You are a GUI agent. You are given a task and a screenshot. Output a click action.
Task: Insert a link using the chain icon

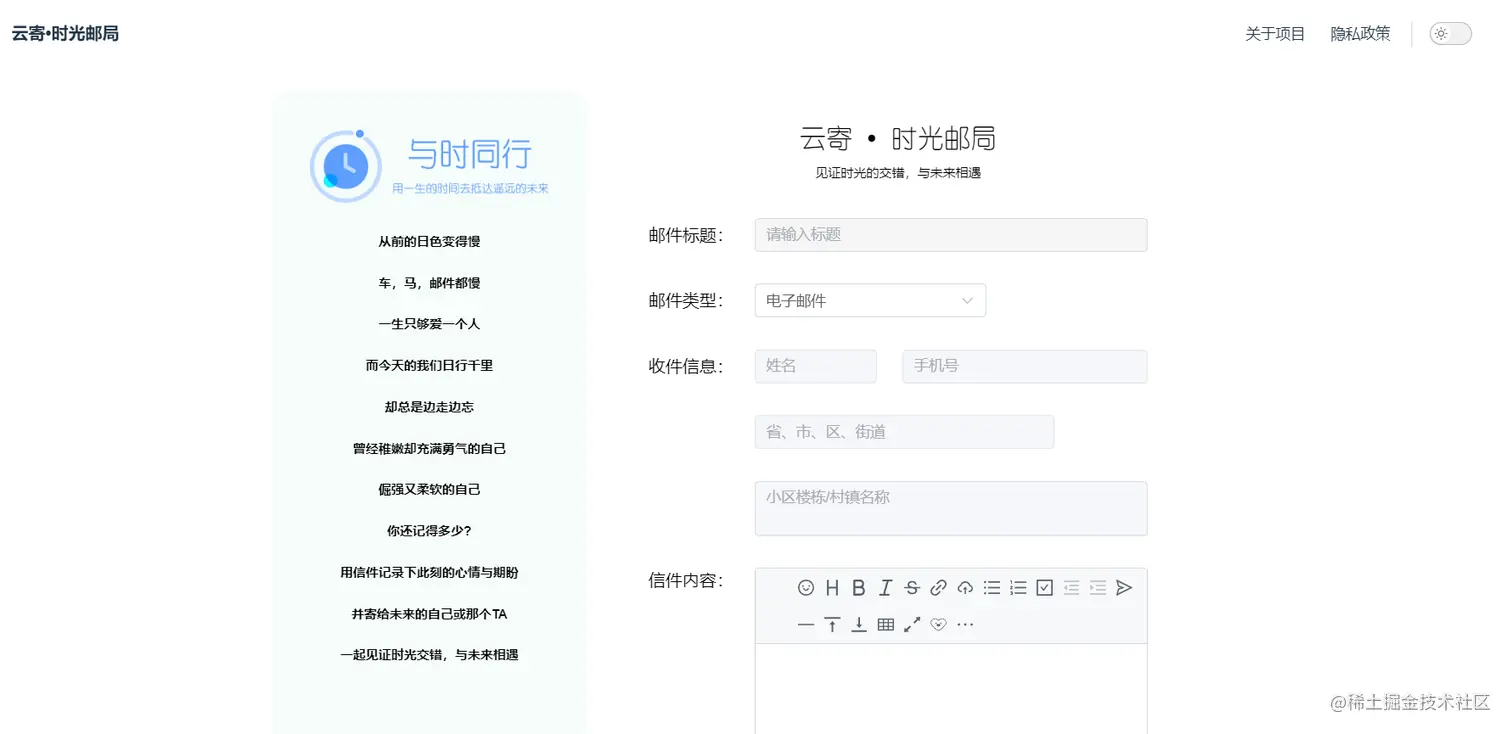click(x=938, y=588)
